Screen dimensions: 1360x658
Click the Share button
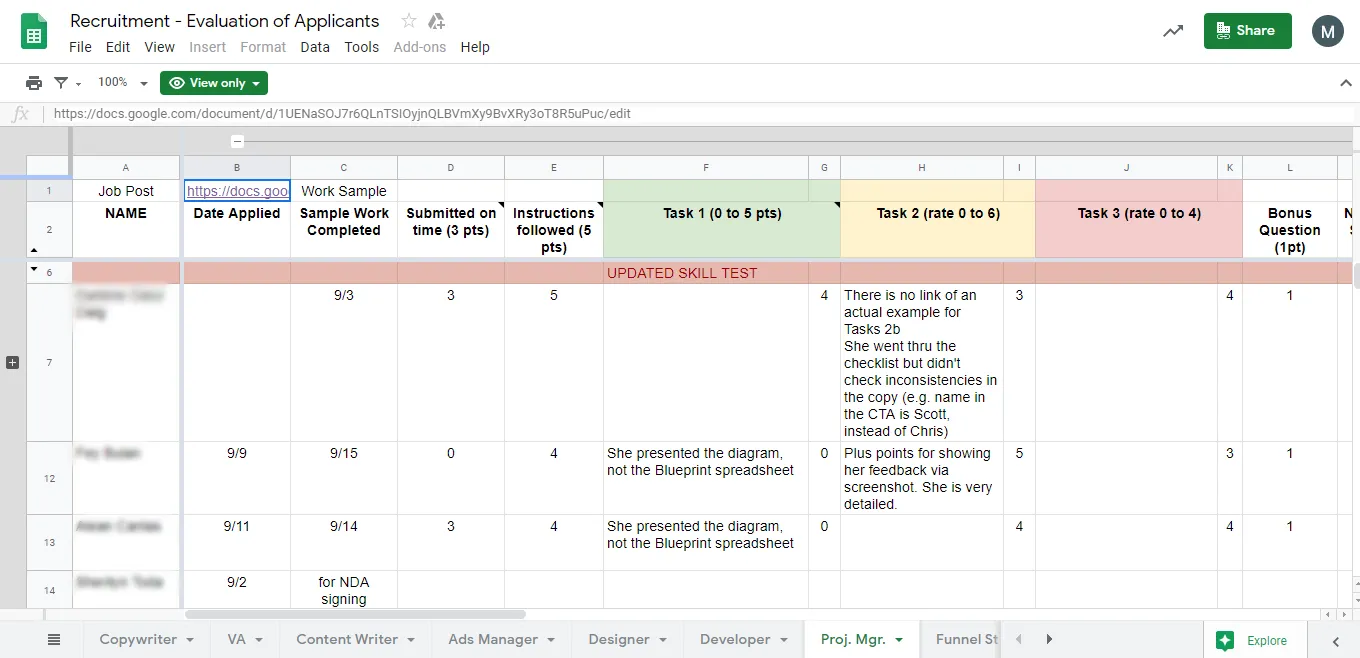coord(1247,31)
